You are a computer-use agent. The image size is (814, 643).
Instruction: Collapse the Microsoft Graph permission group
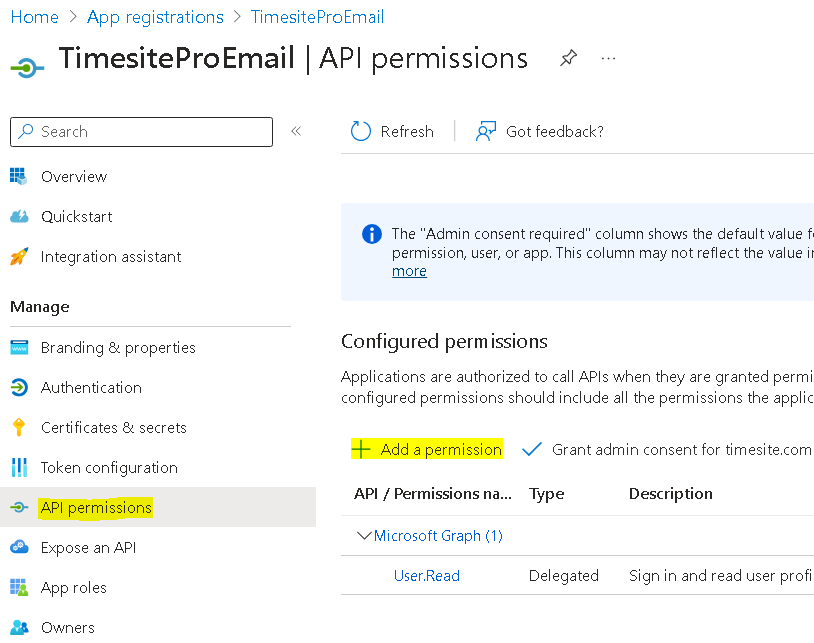pyautogui.click(x=366, y=535)
